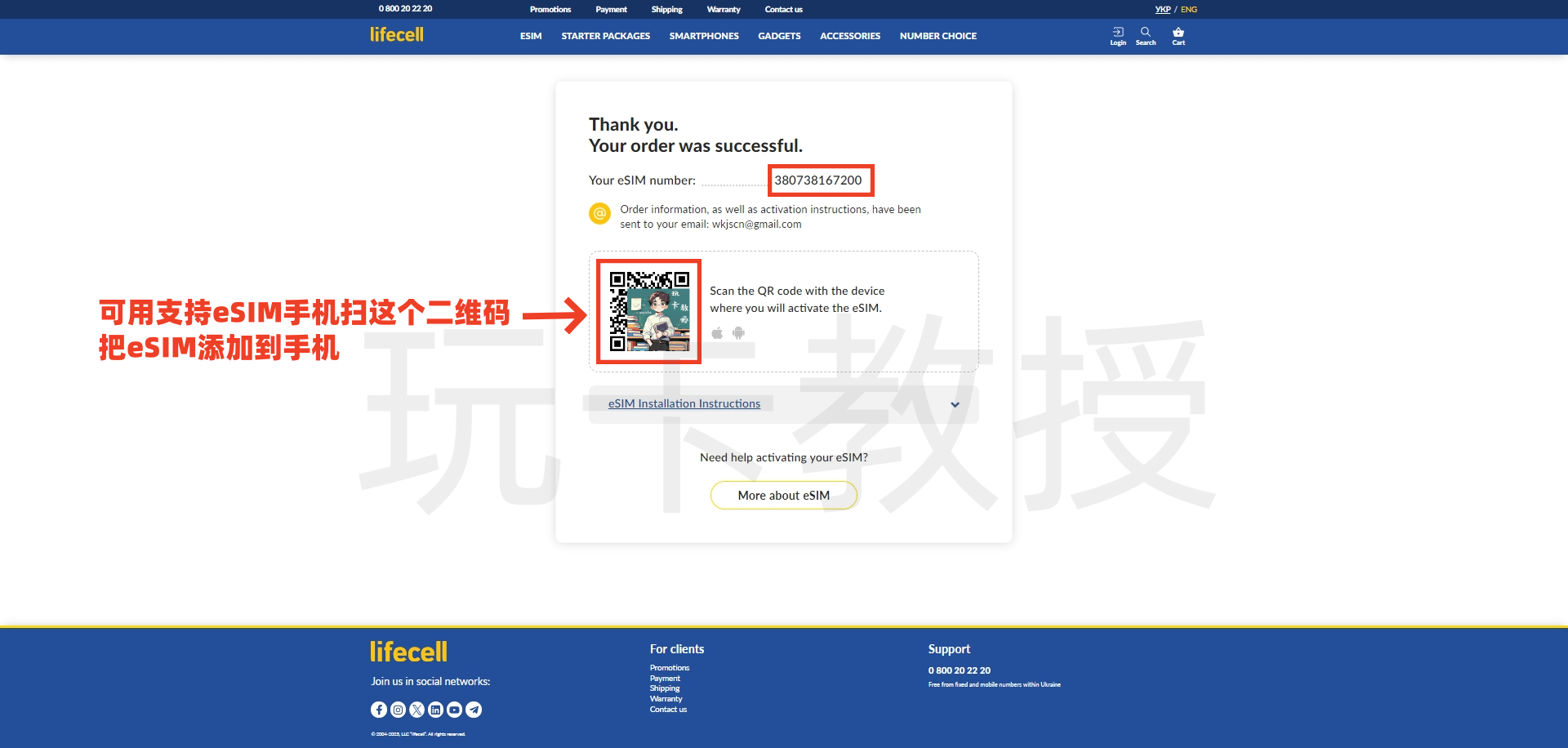The height and width of the screenshot is (748, 1568).
Task: Open the Facebook social icon
Action: click(379, 710)
